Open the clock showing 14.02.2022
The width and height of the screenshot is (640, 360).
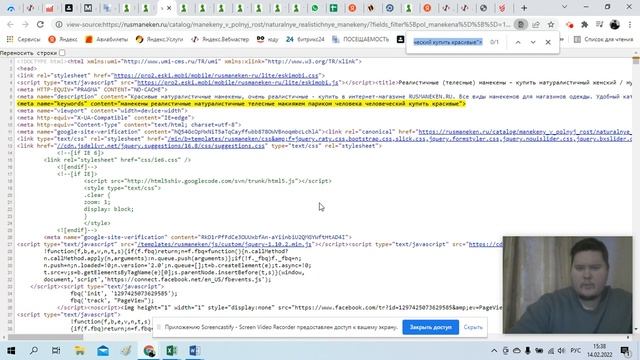tap(600, 351)
